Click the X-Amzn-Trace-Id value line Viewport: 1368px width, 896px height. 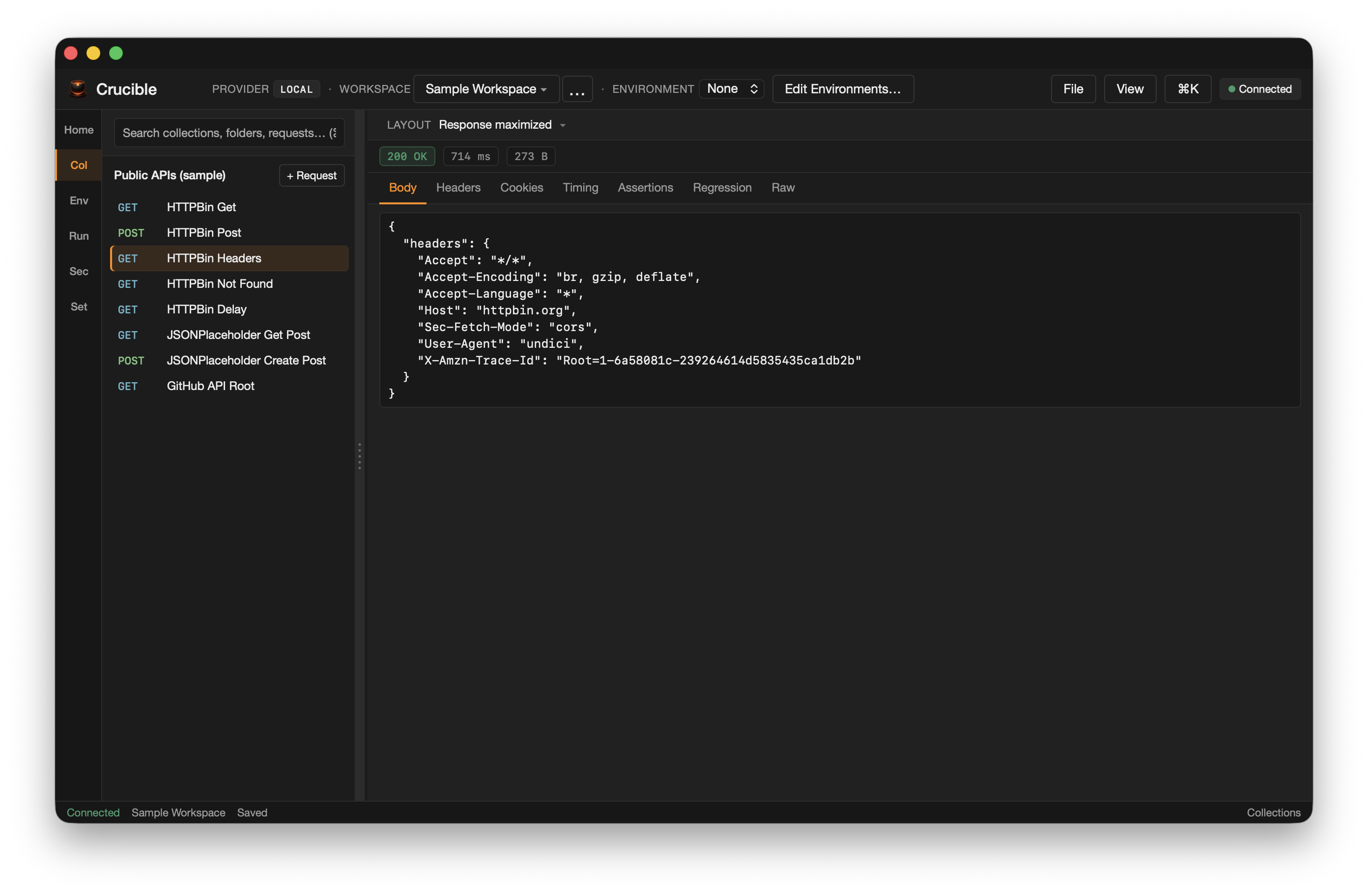tap(639, 361)
